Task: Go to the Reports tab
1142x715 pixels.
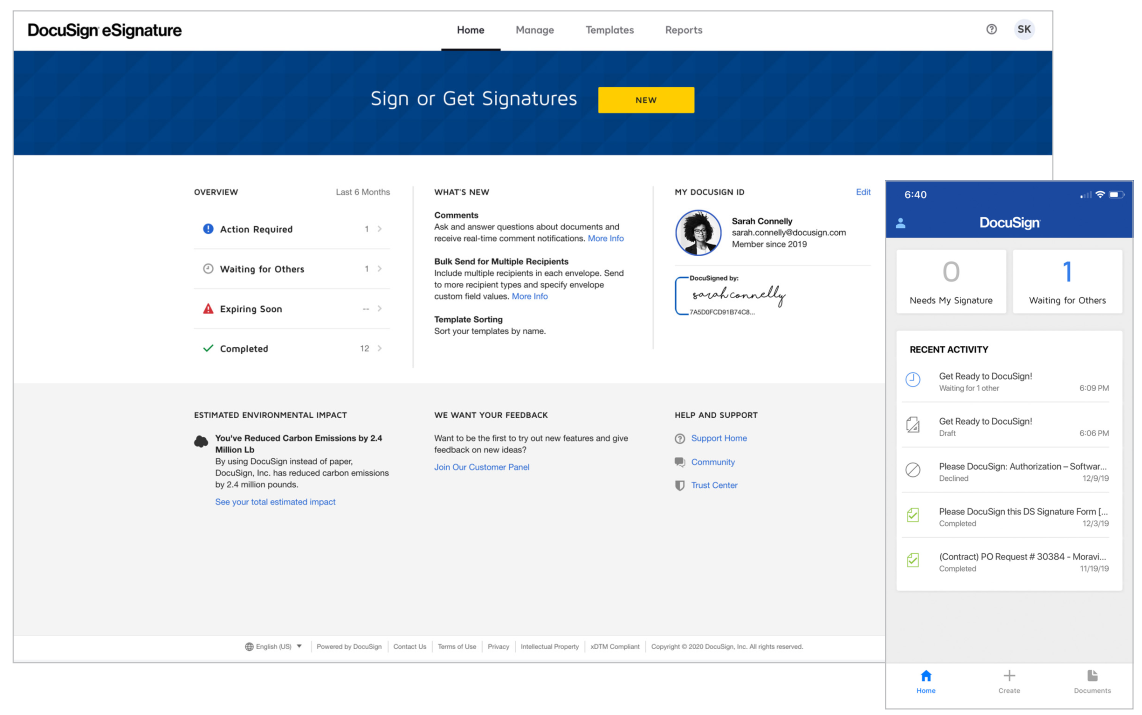Action: (x=684, y=30)
